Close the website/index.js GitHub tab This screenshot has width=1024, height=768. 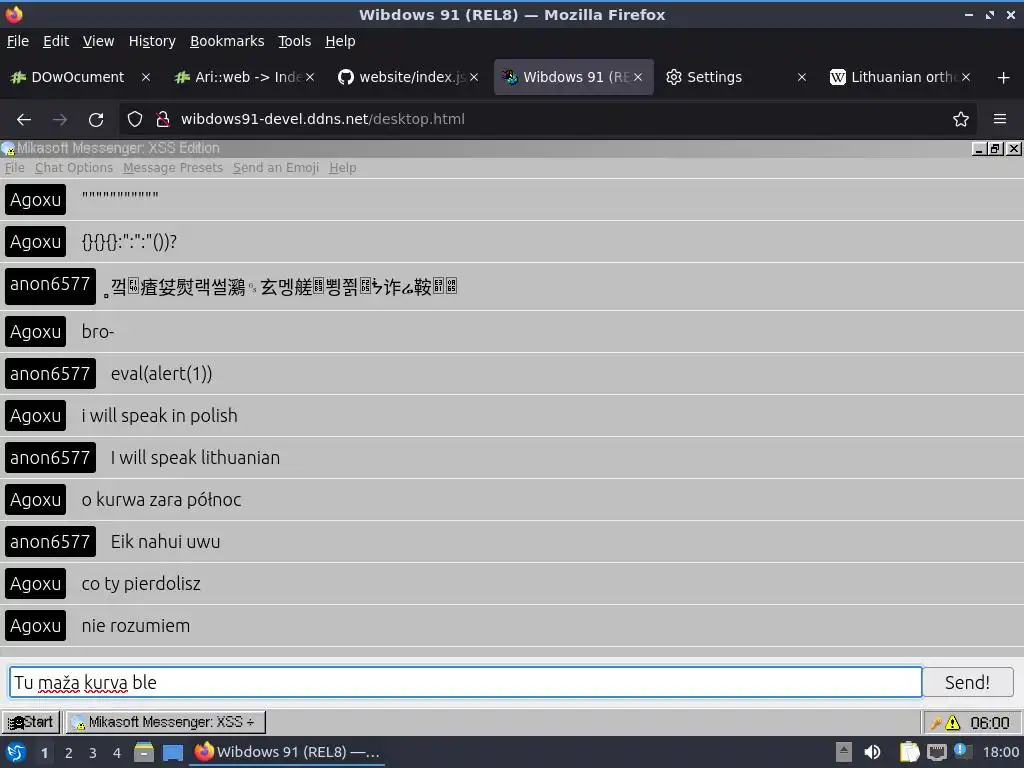point(474,77)
